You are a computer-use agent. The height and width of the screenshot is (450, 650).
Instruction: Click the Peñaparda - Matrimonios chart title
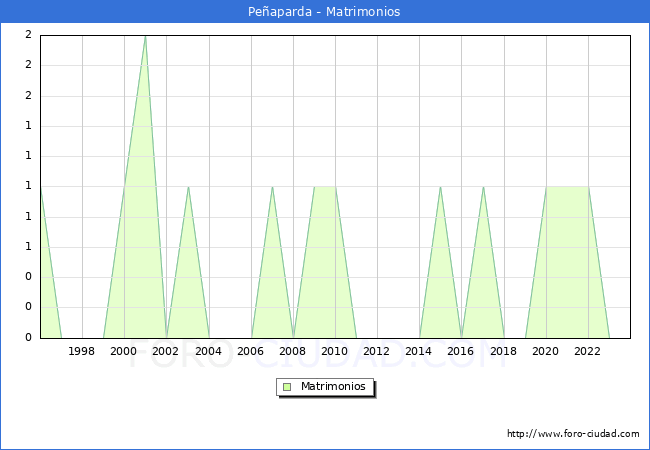click(x=324, y=12)
